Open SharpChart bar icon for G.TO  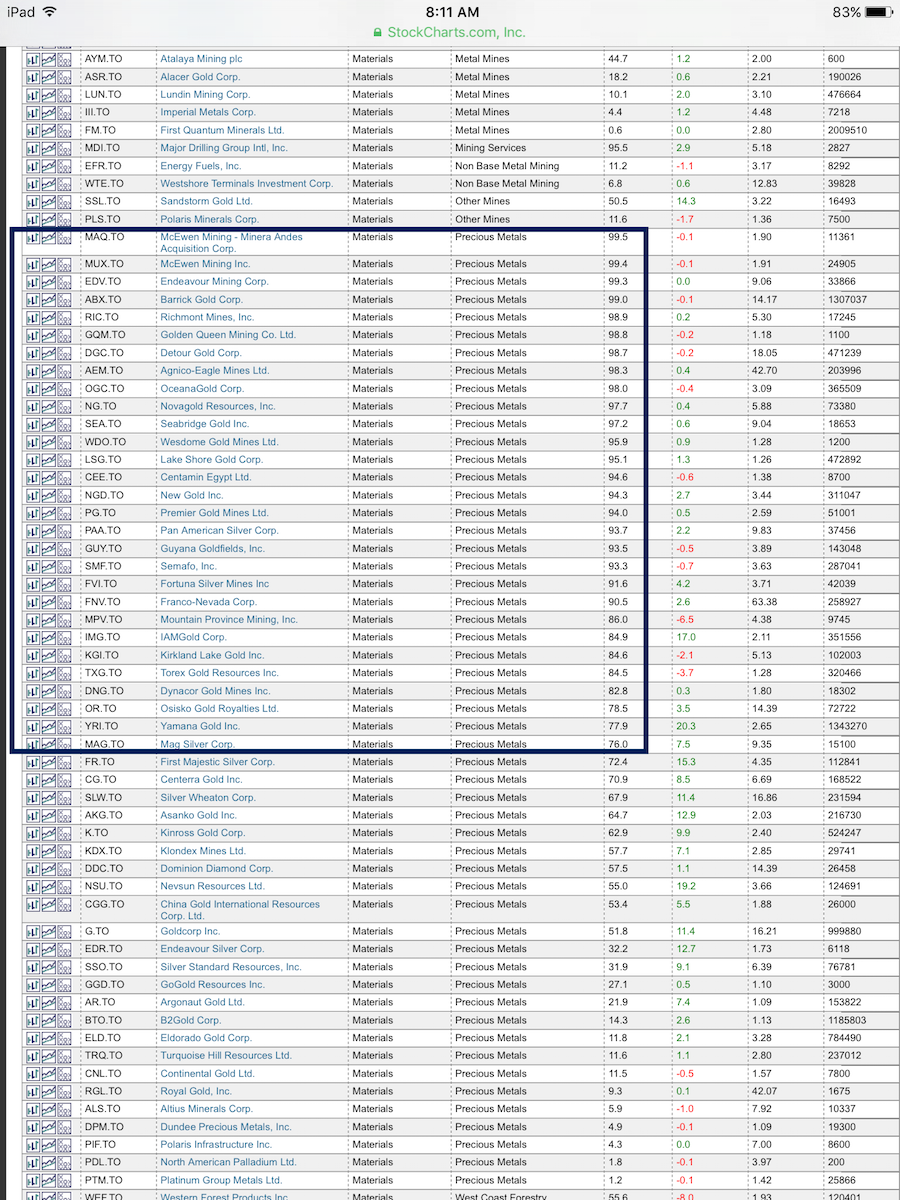click(32, 931)
